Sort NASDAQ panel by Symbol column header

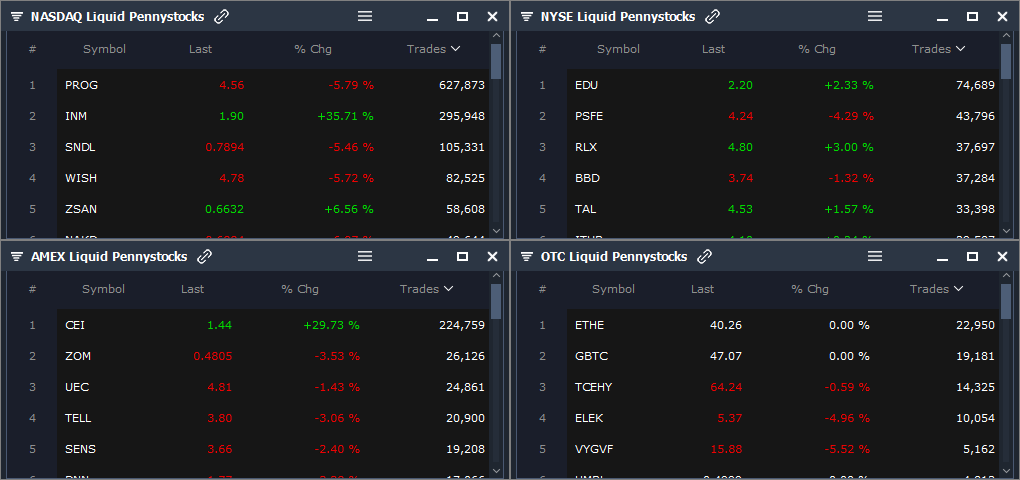tap(104, 49)
